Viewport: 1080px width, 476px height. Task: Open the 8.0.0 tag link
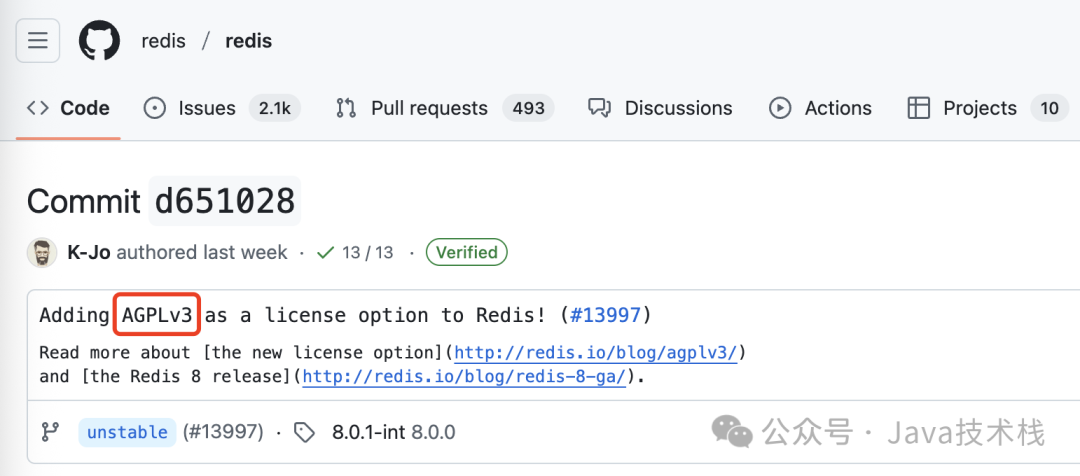(x=433, y=433)
